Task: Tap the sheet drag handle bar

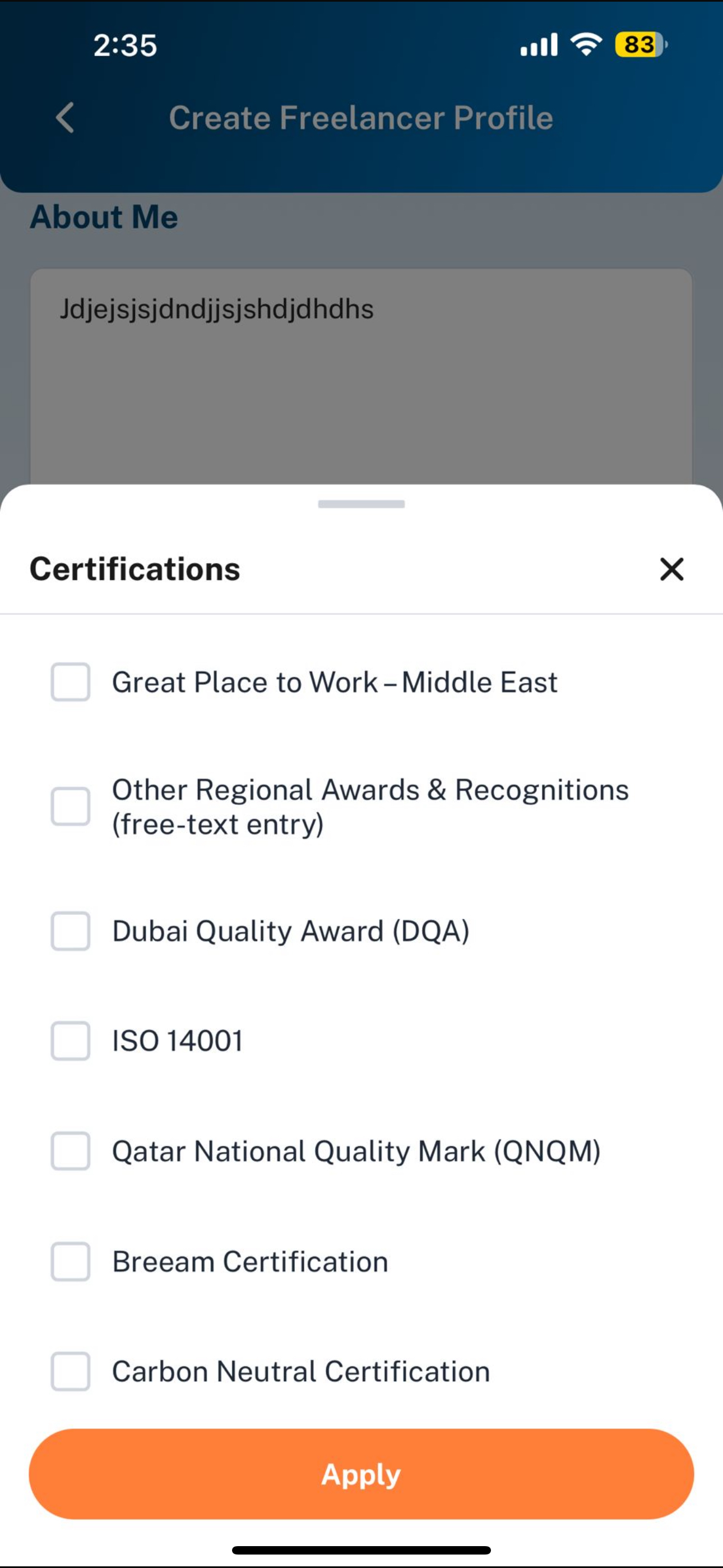Action: click(361, 504)
